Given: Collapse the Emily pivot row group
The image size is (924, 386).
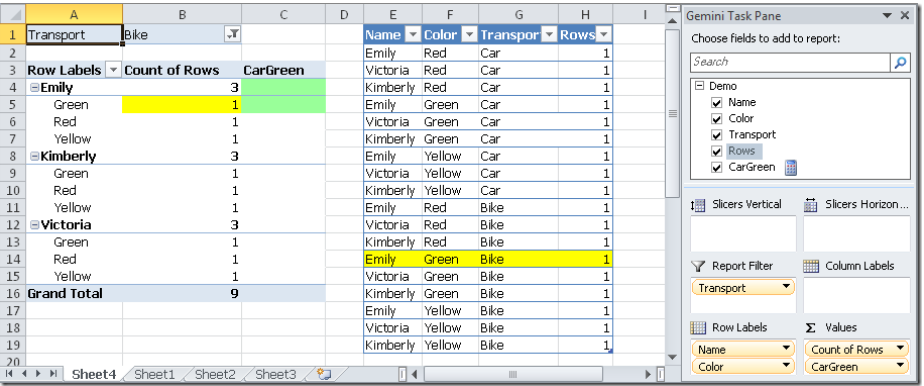Looking at the screenshot, I should [35, 88].
